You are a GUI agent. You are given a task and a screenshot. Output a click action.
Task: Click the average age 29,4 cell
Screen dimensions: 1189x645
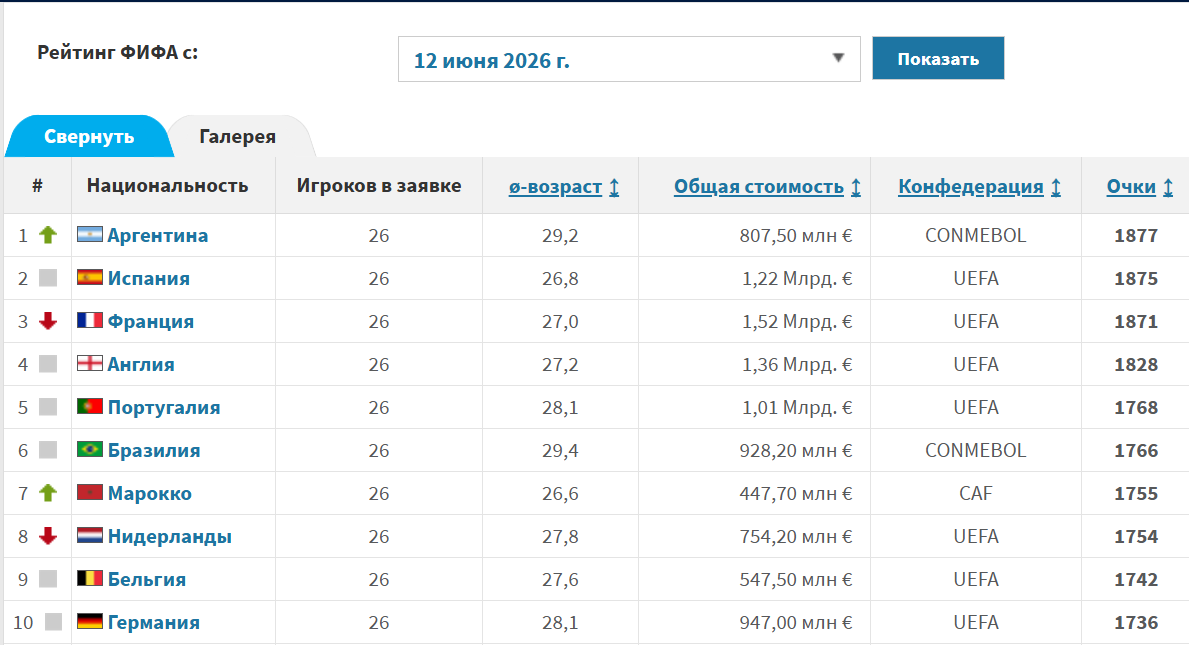(560, 450)
